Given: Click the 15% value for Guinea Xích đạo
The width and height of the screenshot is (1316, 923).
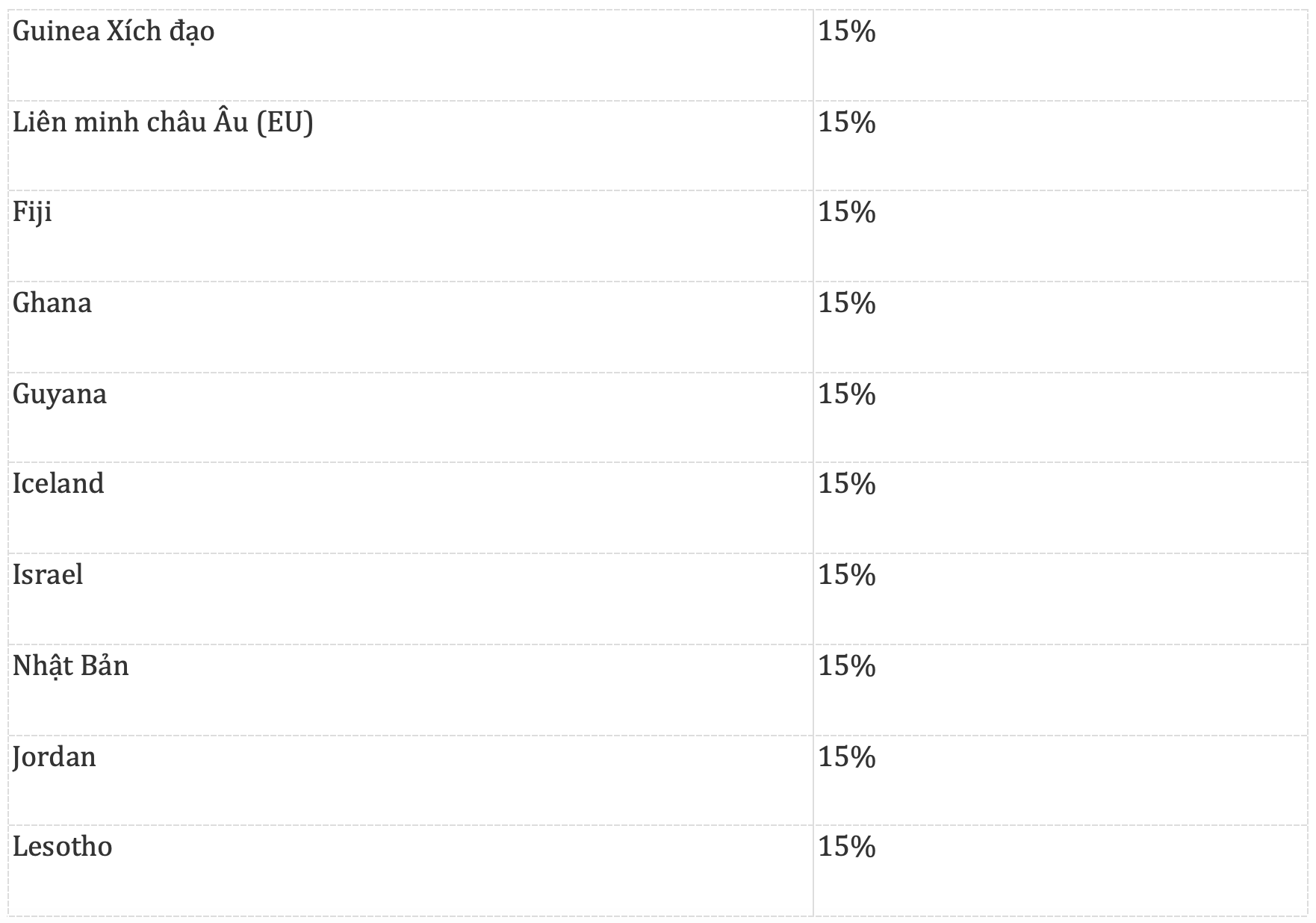Looking at the screenshot, I should click(847, 31).
